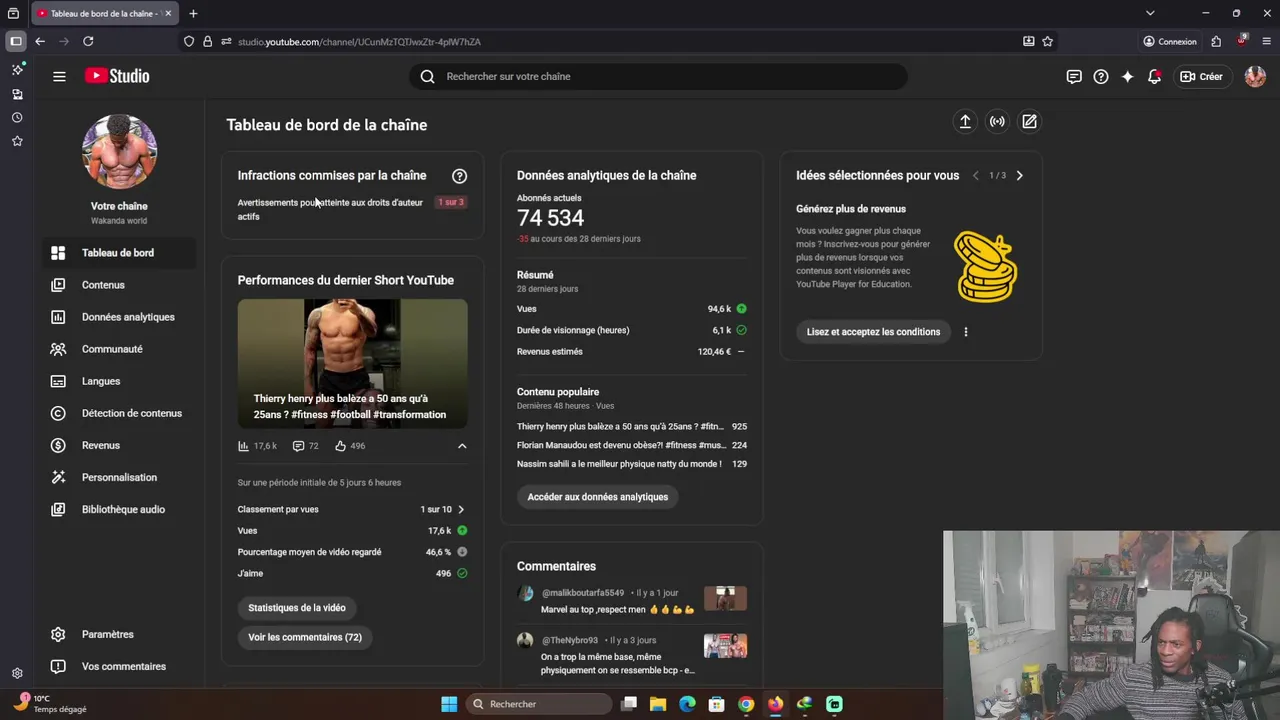This screenshot has height=720, width=1280.
Task: Open Personnalisation in the sidebar
Action: pos(119,477)
